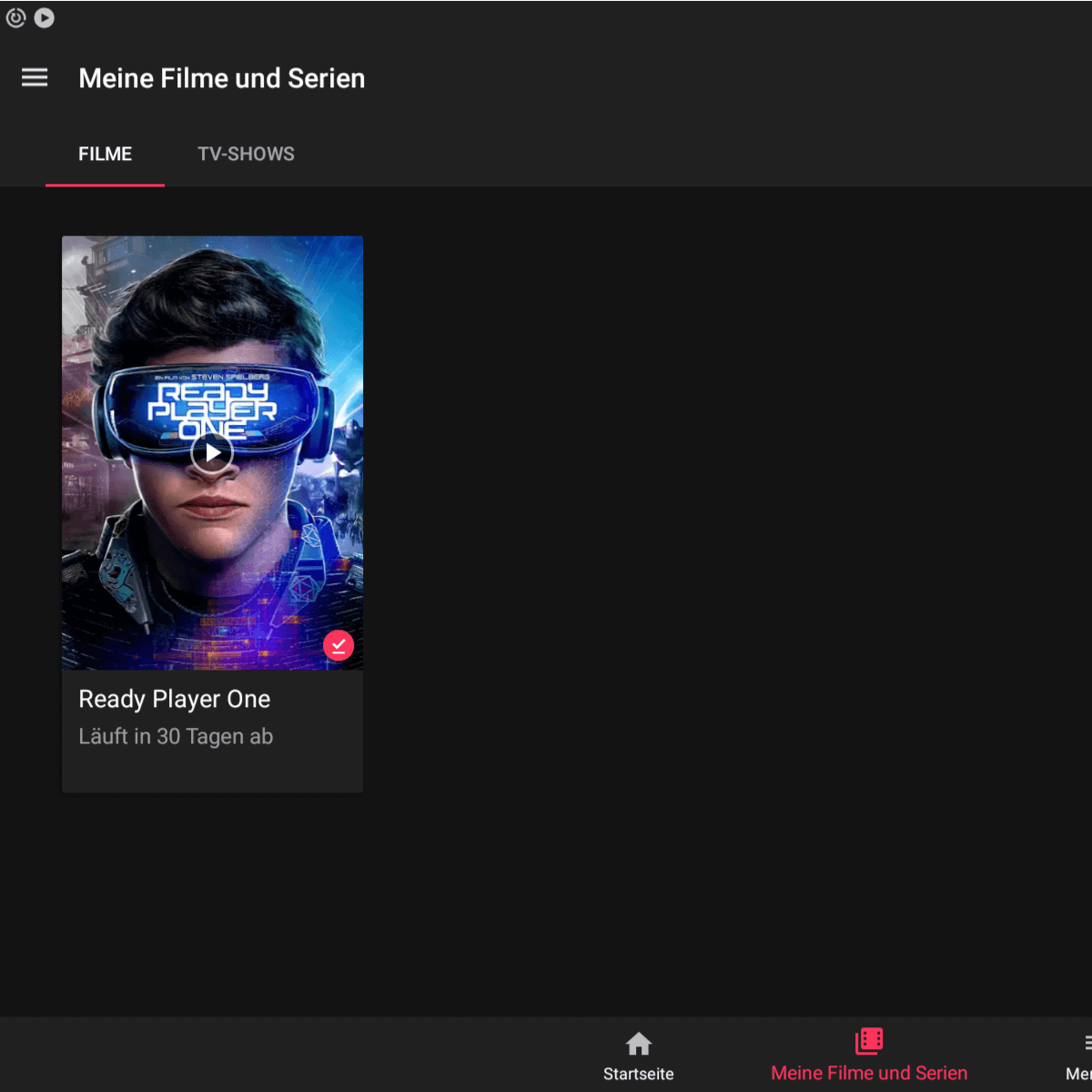Screen dimensions: 1092x1092
Task: Go to Startseite via home icon
Action: 639,1043
